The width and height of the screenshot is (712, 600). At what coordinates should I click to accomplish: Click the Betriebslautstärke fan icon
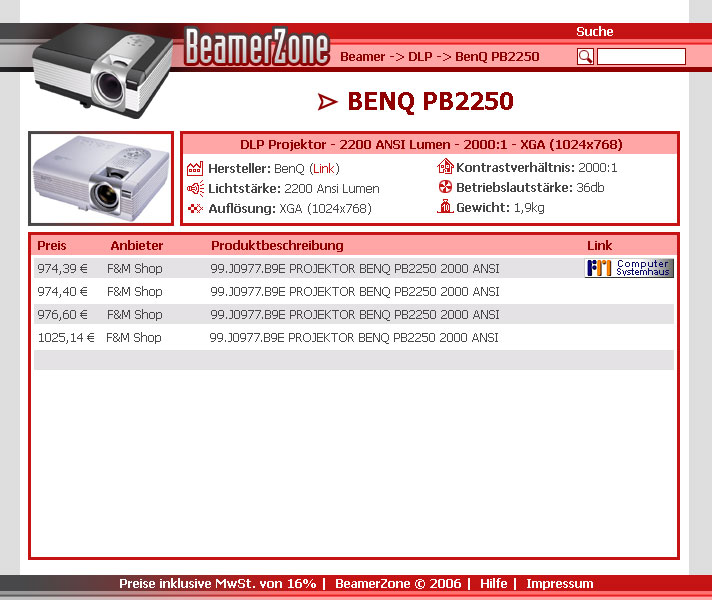pos(445,187)
